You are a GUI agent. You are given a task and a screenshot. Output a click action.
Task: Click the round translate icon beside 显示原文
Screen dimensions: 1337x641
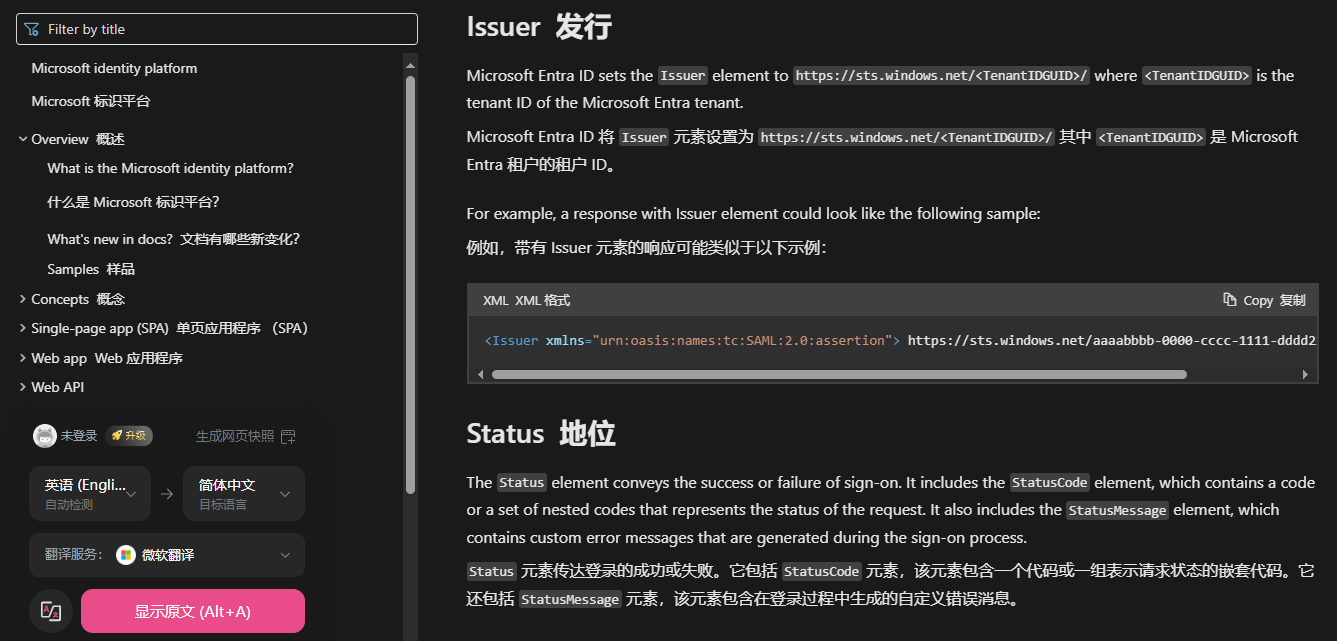click(x=51, y=611)
